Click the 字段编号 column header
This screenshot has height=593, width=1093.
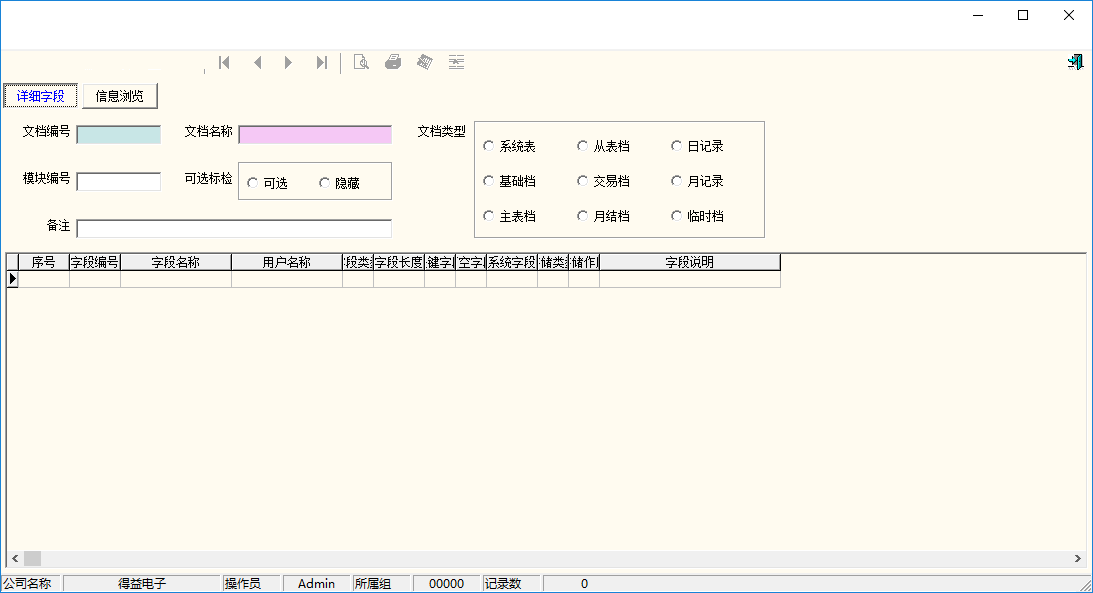[x=95, y=262]
